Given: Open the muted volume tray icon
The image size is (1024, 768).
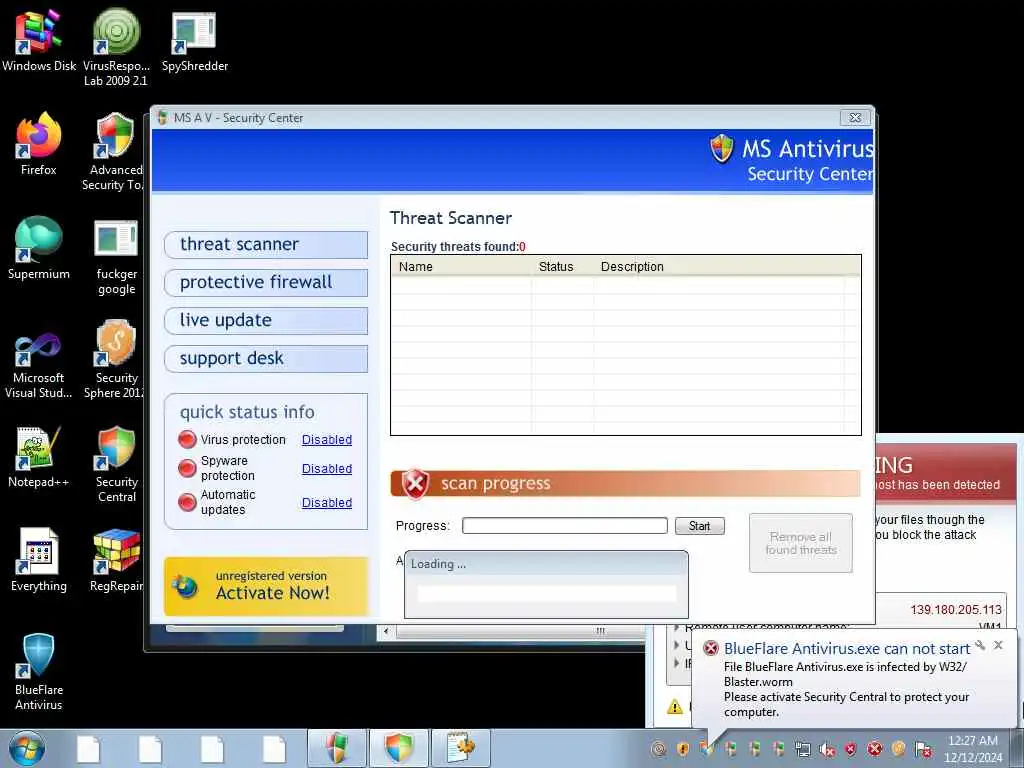Looking at the screenshot, I should pos(827,749).
